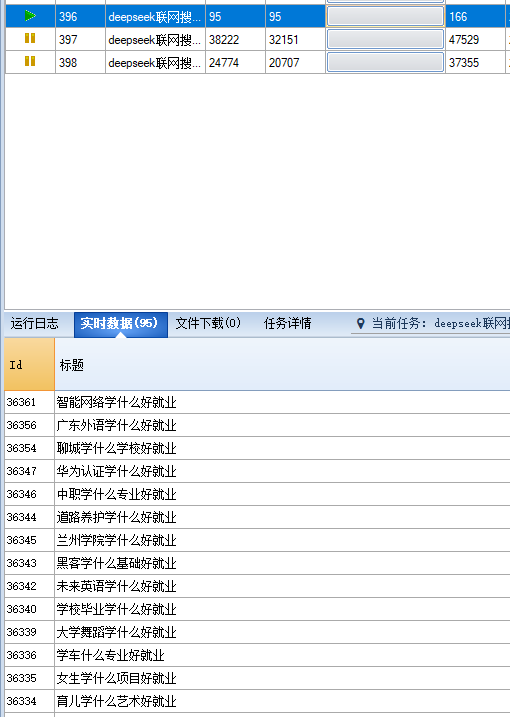Open the 文件下载(0) tab
This screenshot has width=510, height=717.
(x=208, y=324)
